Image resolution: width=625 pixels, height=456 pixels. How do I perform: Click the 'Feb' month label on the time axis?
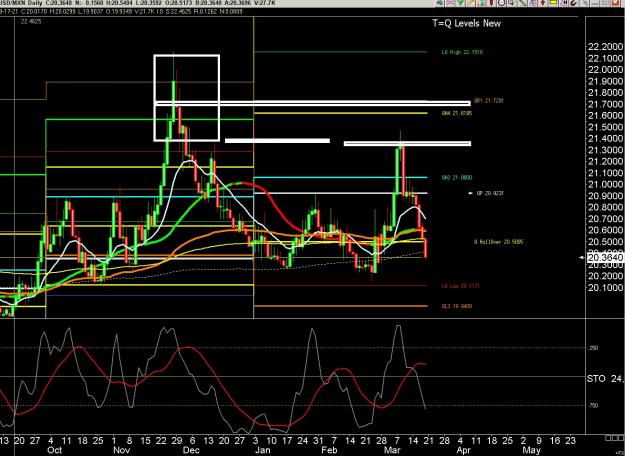pos(330,450)
